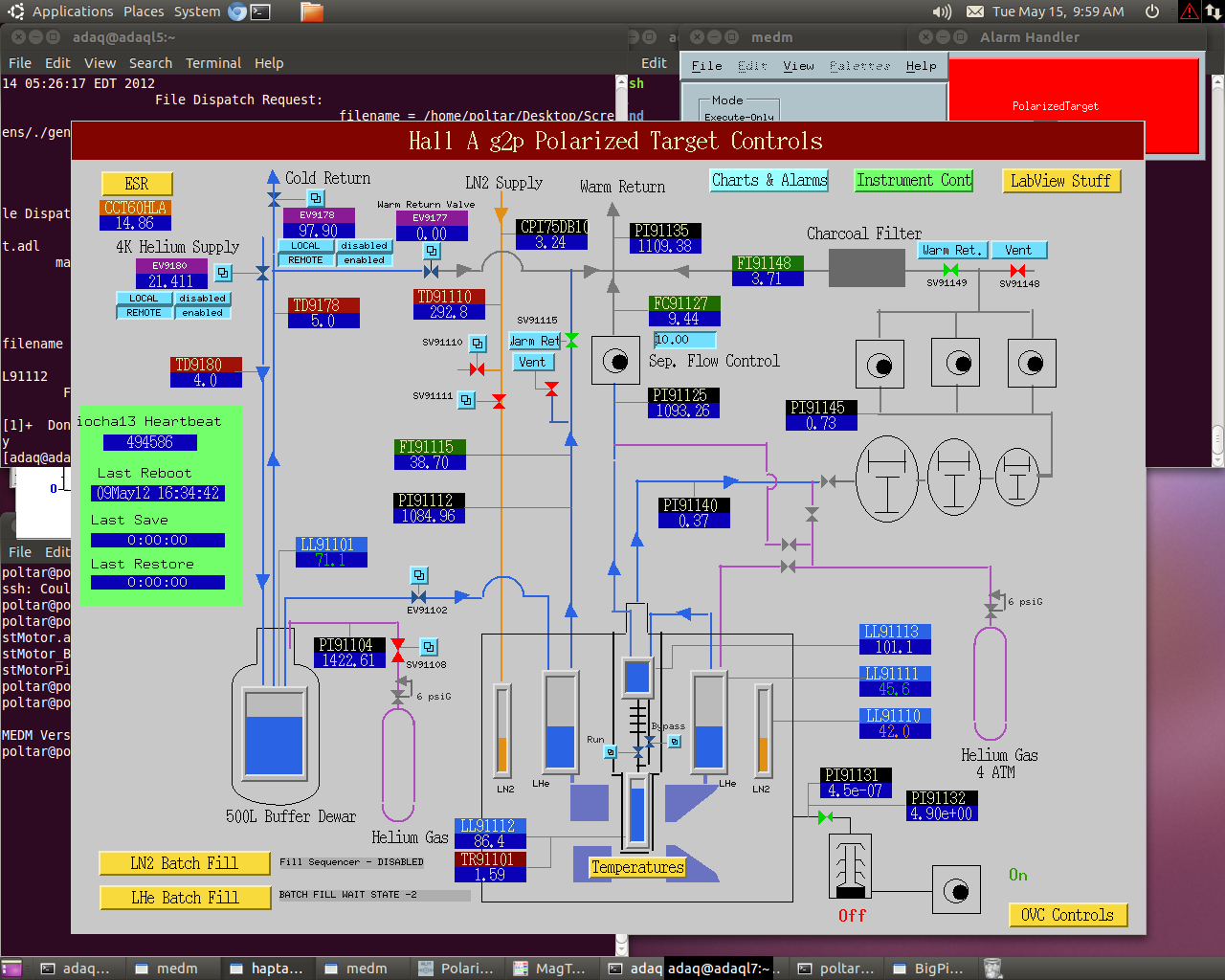The image size is (1225, 980).
Task: Set EV9180 valve to REMOTE
Action: 144,313
